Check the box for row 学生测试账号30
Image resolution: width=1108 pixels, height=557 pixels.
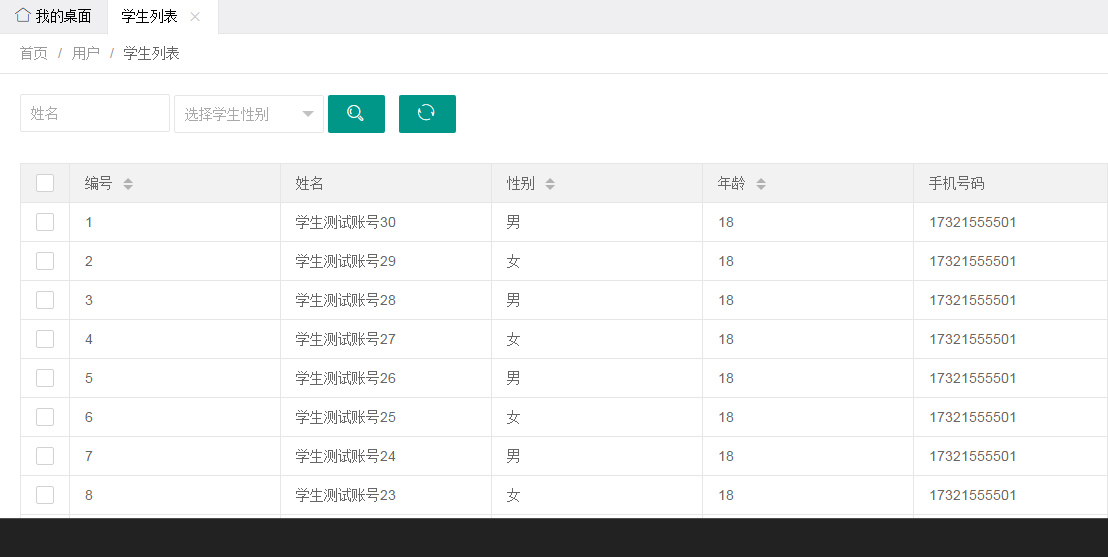pyautogui.click(x=45, y=222)
